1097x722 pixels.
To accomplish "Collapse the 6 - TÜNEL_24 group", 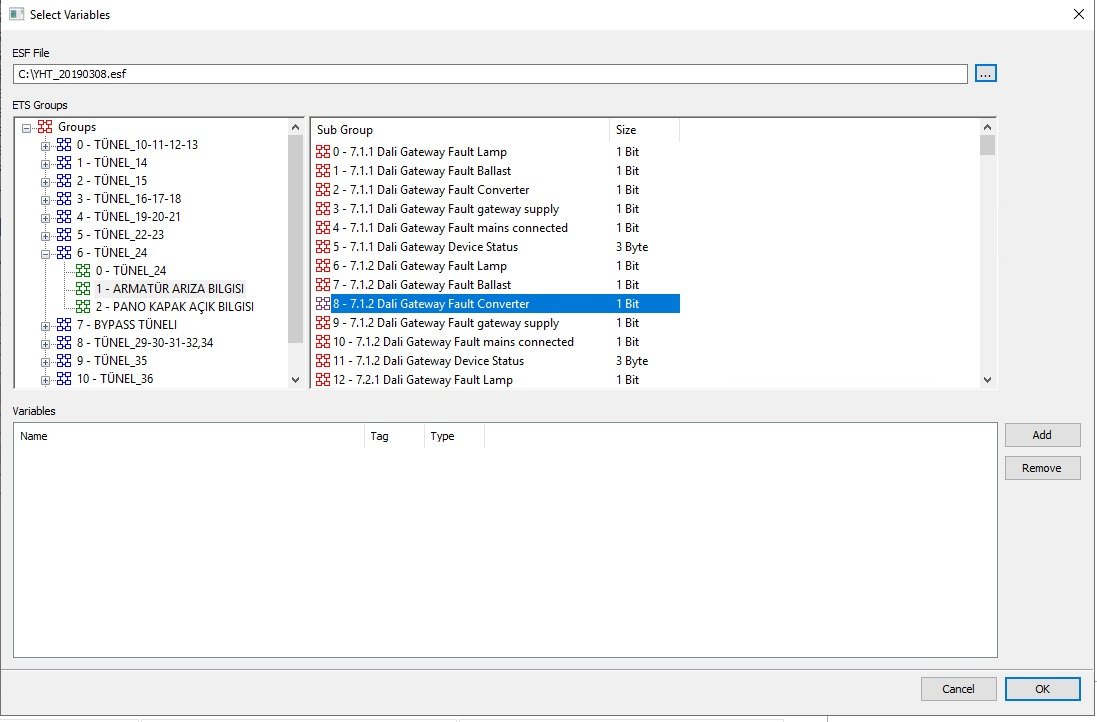I will pyautogui.click(x=45, y=253).
